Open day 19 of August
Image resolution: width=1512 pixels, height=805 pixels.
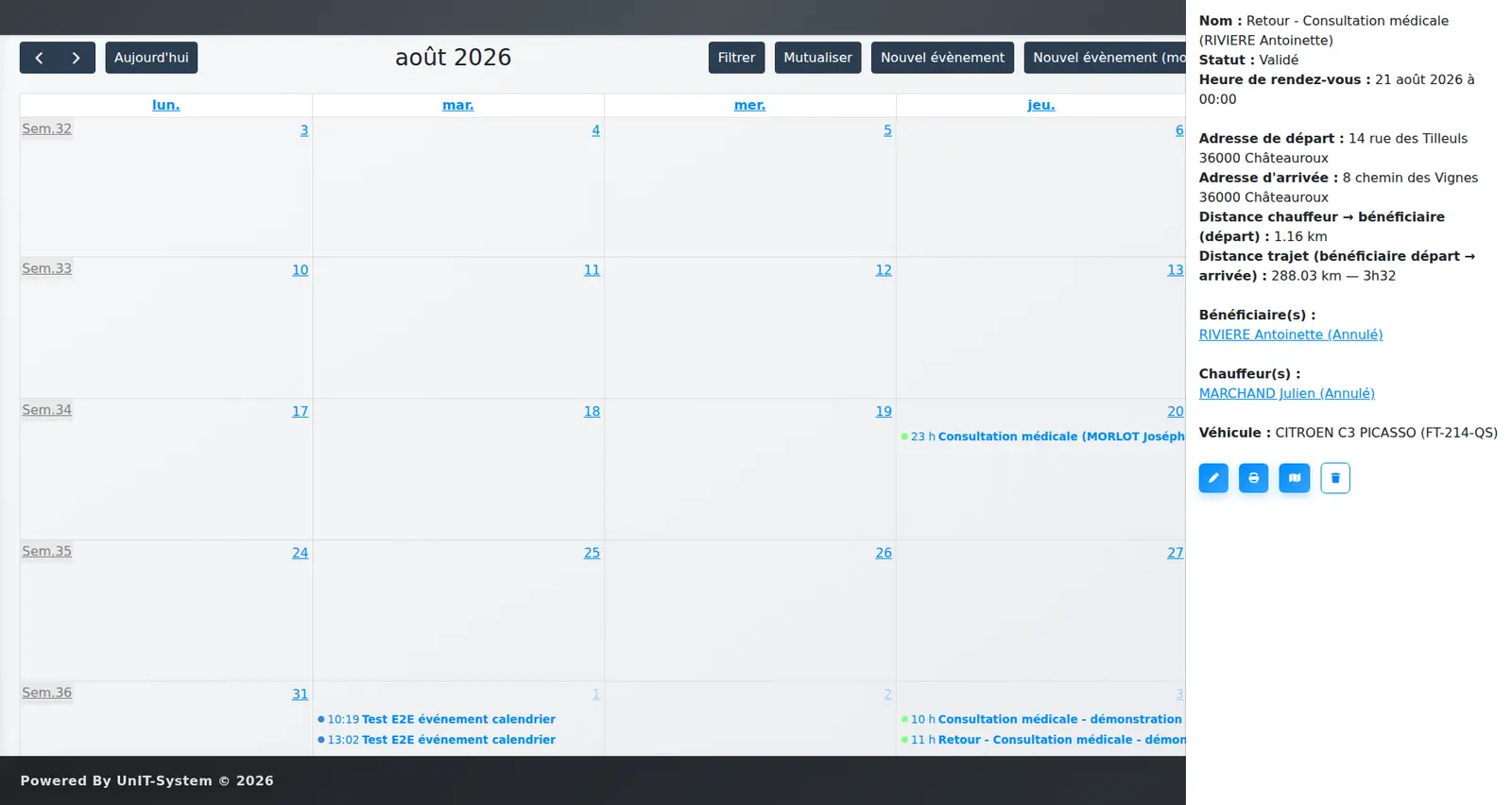(884, 412)
